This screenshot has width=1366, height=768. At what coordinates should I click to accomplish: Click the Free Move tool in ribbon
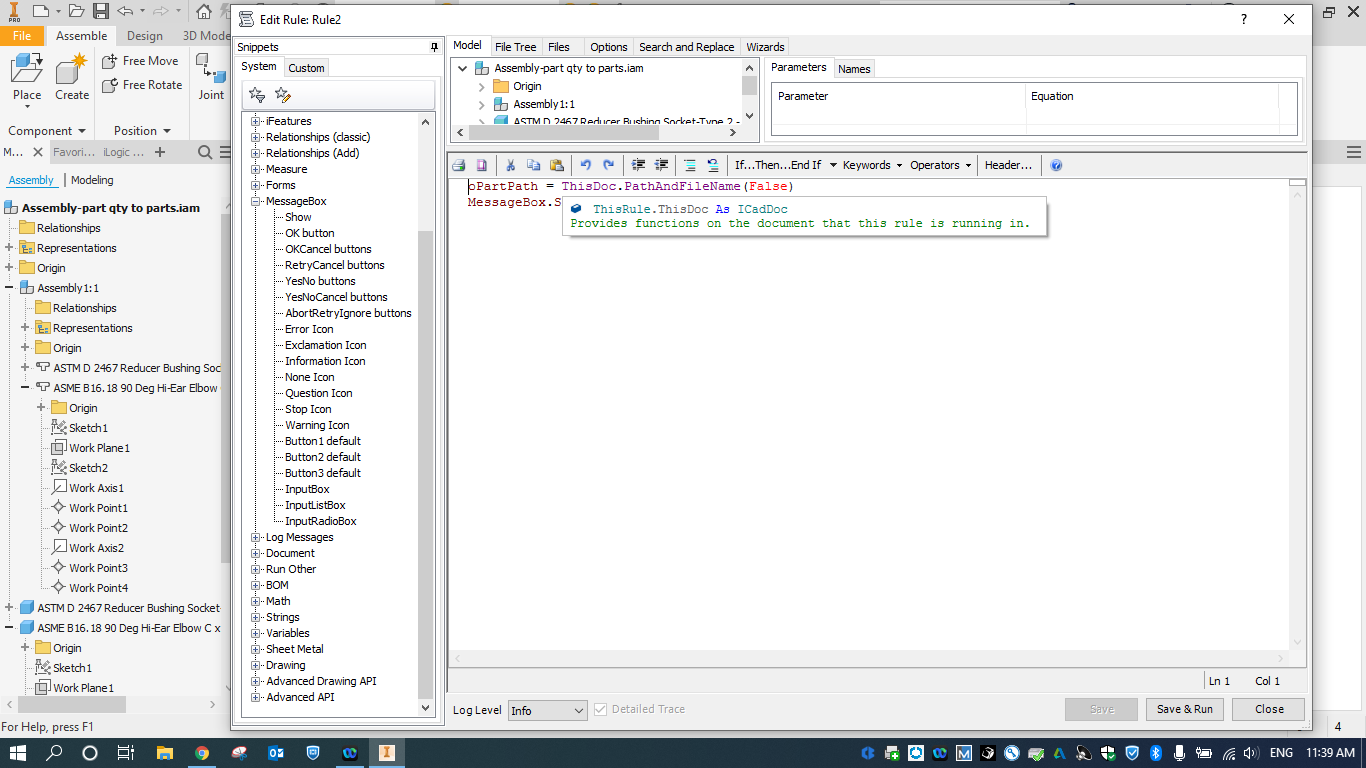(x=140, y=61)
